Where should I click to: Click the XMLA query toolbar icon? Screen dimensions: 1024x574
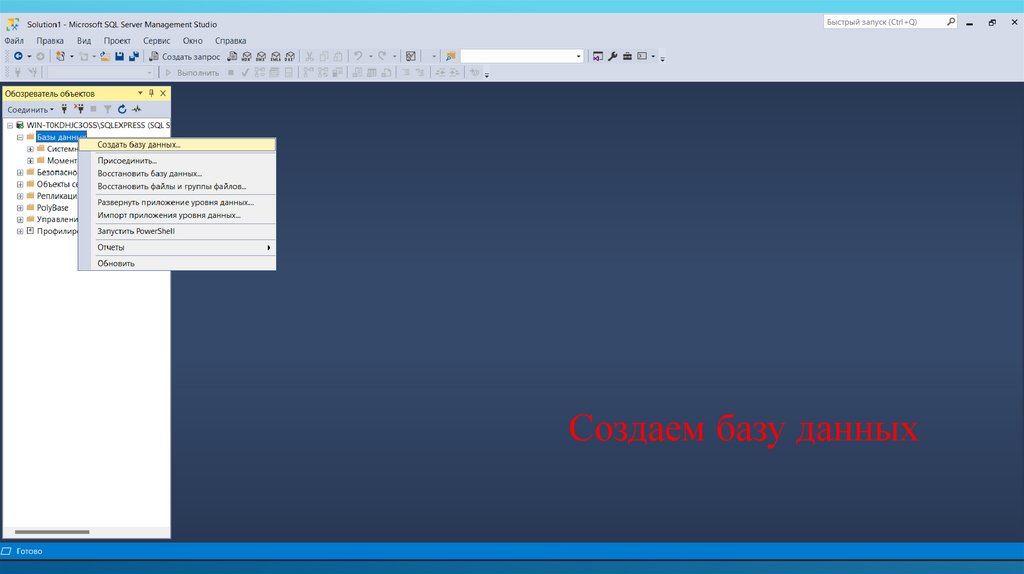pos(276,56)
